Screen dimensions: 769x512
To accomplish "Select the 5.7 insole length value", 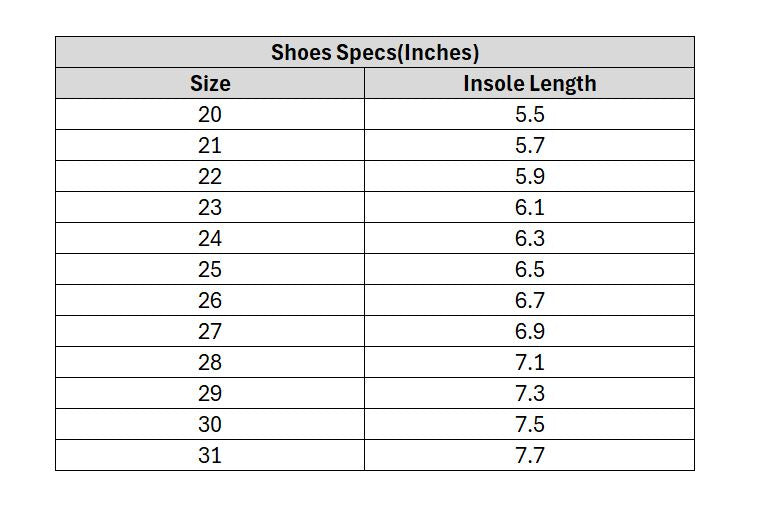I will click(x=530, y=145).
